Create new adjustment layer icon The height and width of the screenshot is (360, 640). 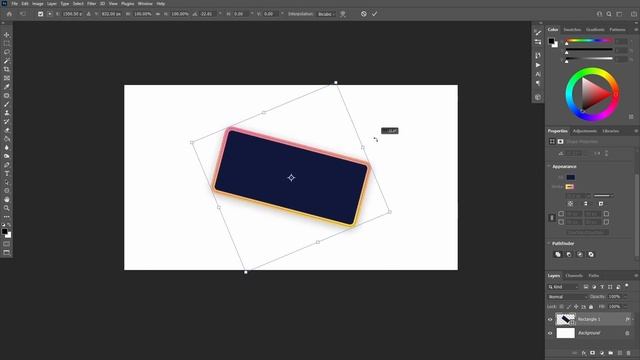click(602, 353)
